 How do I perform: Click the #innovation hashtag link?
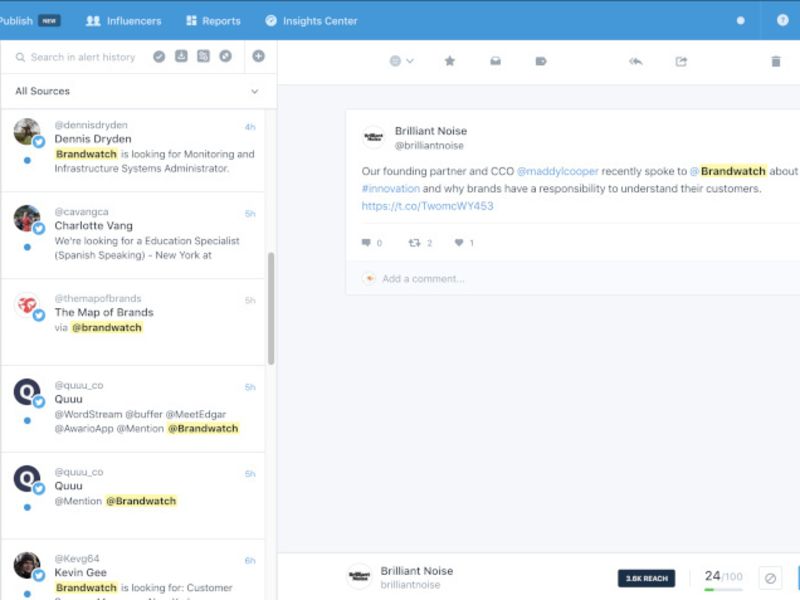point(391,189)
